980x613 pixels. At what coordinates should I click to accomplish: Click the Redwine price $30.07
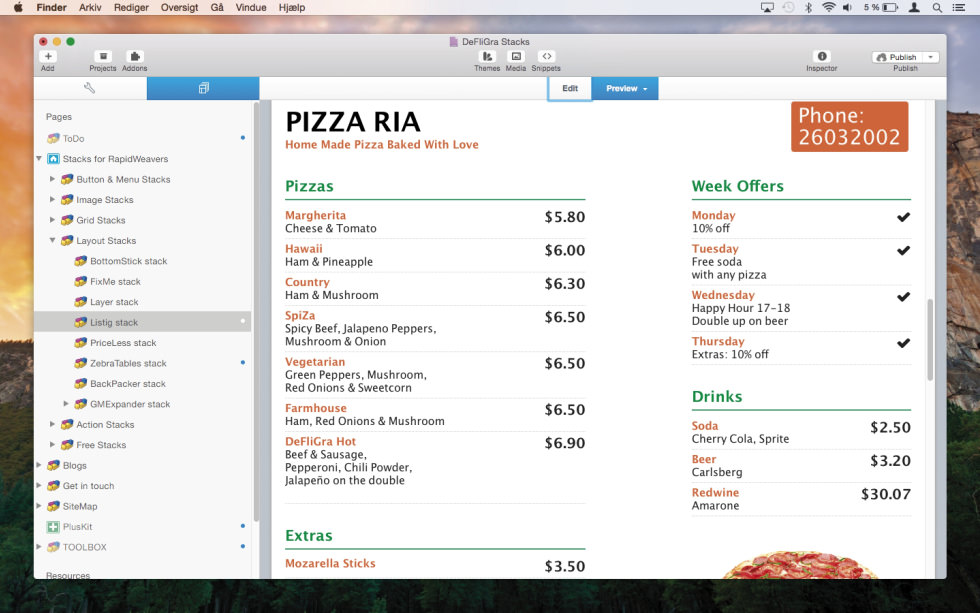886,494
